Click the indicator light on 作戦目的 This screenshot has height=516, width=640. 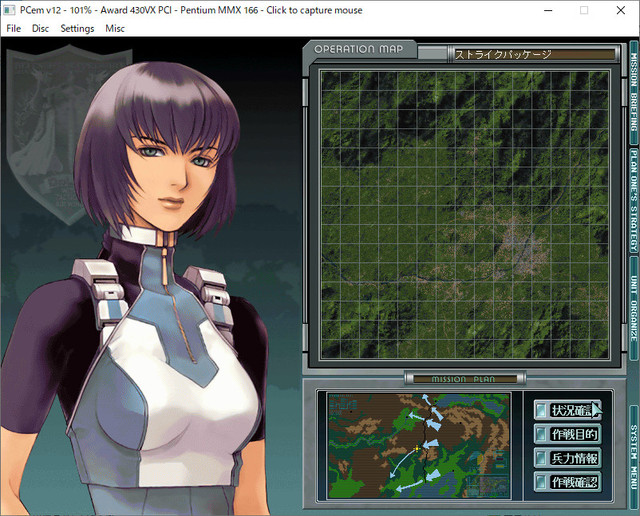(x=541, y=434)
